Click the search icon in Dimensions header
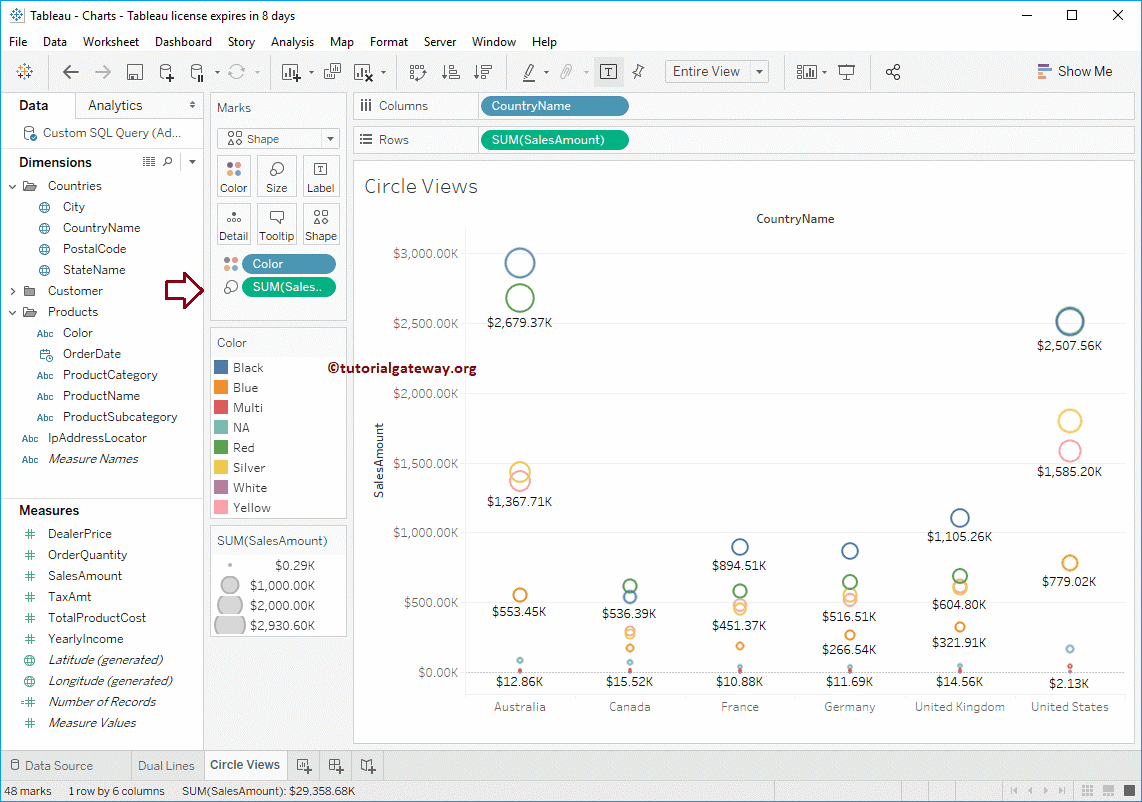The width and height of the screenshot is (1142, 802). (168, 162)
